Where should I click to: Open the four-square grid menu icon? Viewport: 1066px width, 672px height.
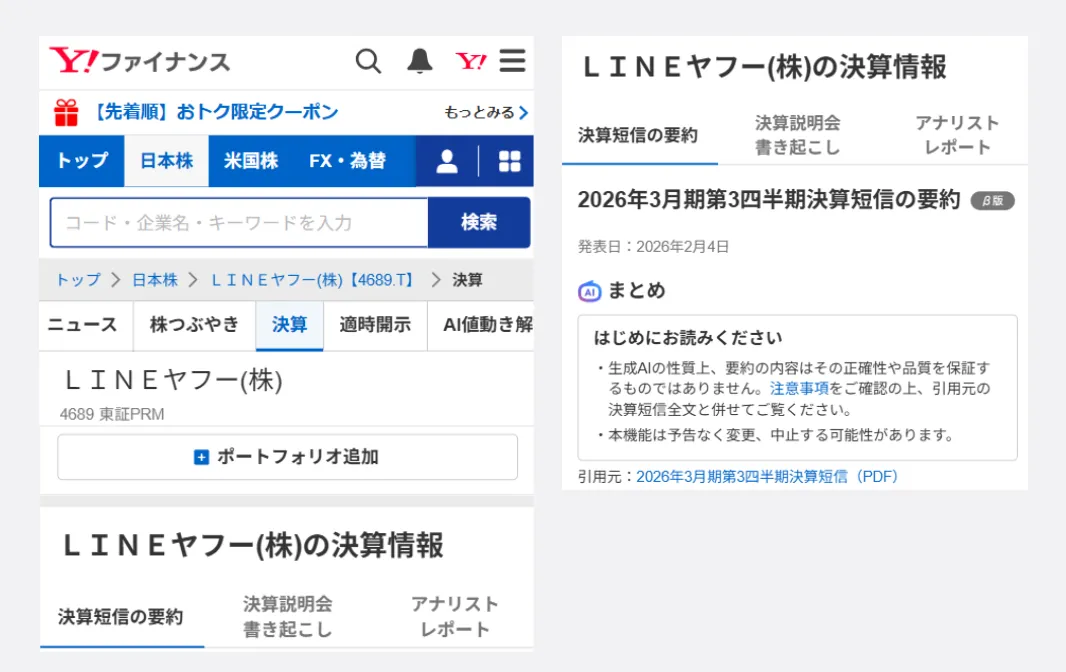(x=510, y=162)
